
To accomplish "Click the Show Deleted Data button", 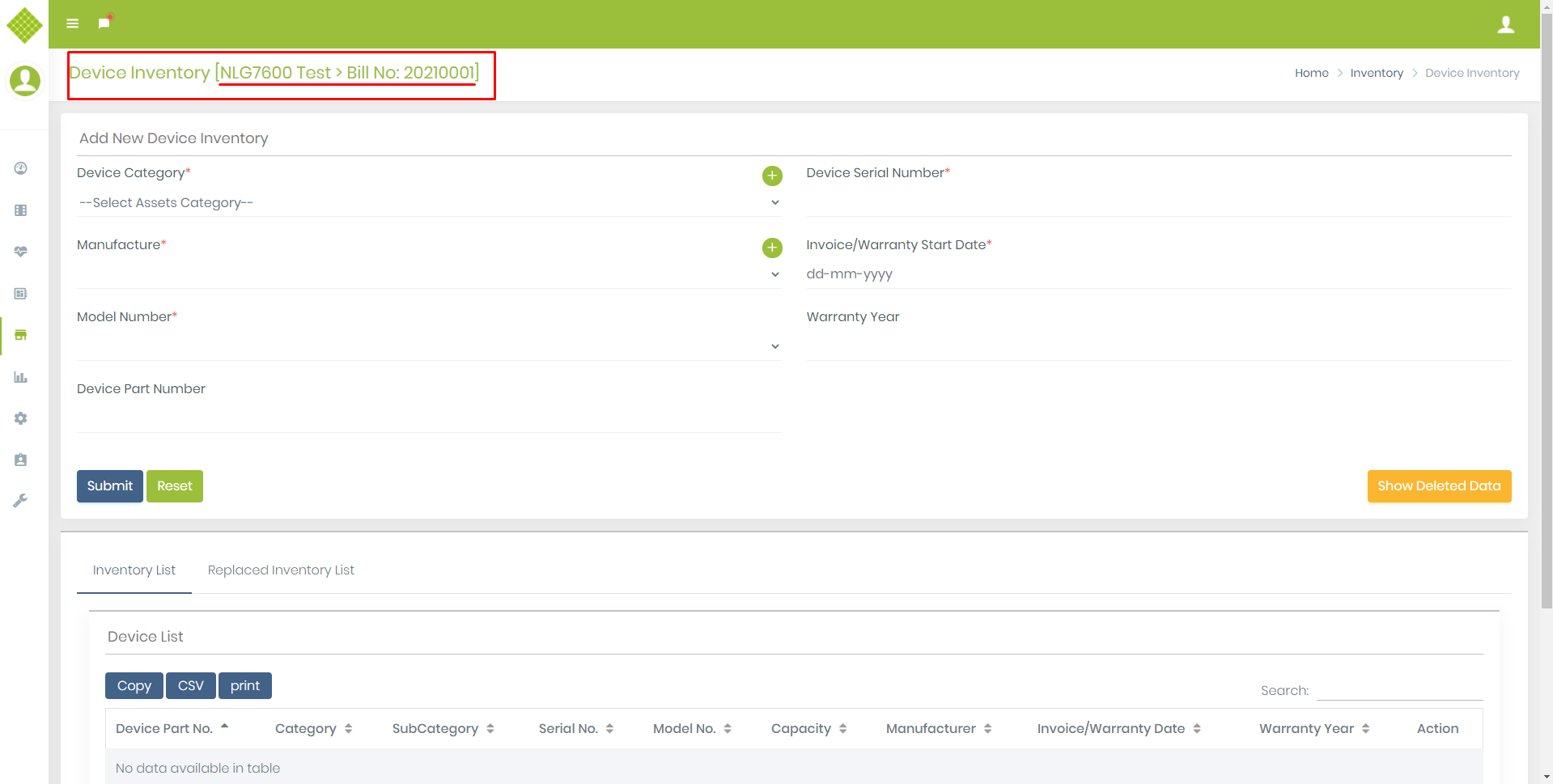I will pyautogui.click(x=1439, y=485).
